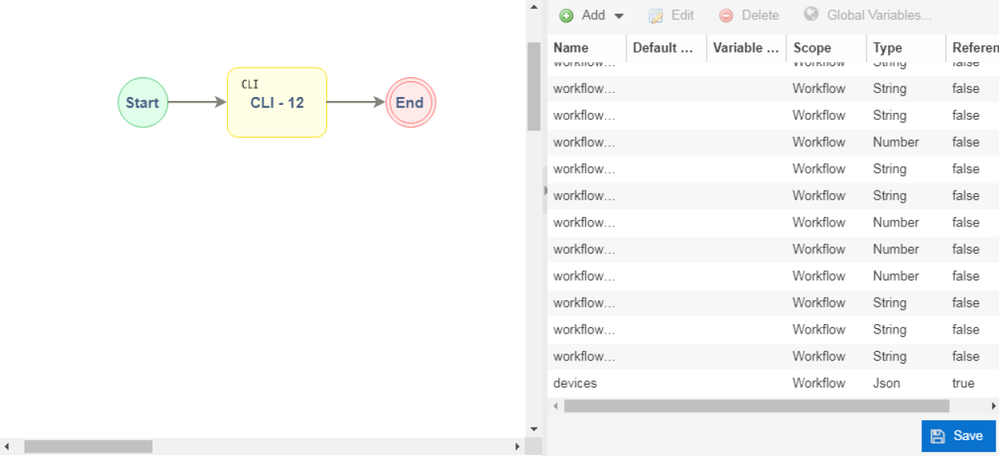Click the canvas scroll-down arrow
This screenshot has height=456, width=999.
pyautogui.click(x=534, y=429)
